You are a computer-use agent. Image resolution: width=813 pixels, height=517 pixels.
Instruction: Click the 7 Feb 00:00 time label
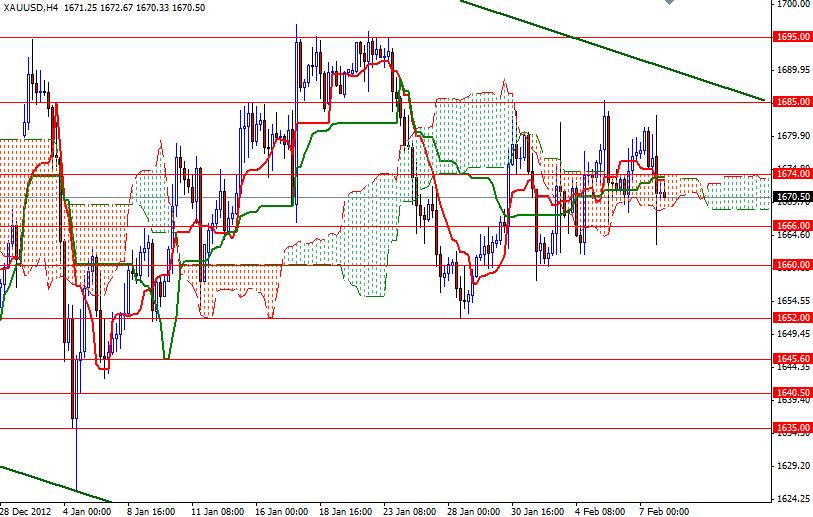coord(664,509)
